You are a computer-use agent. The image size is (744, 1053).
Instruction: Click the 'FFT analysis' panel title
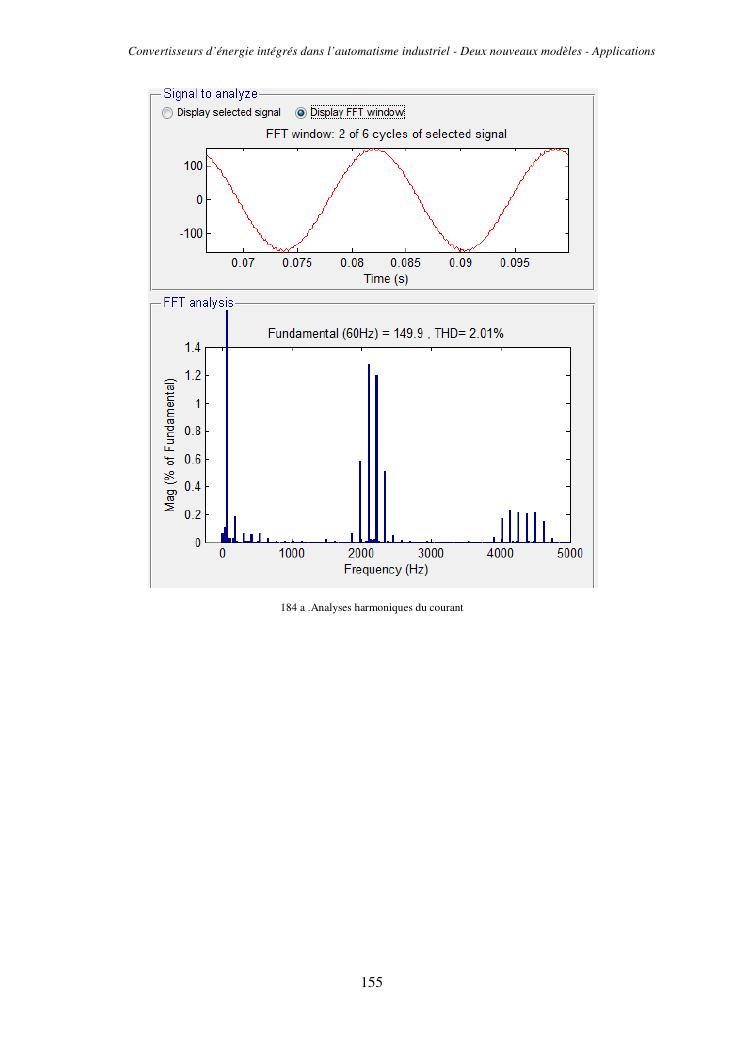pos(198,302)
